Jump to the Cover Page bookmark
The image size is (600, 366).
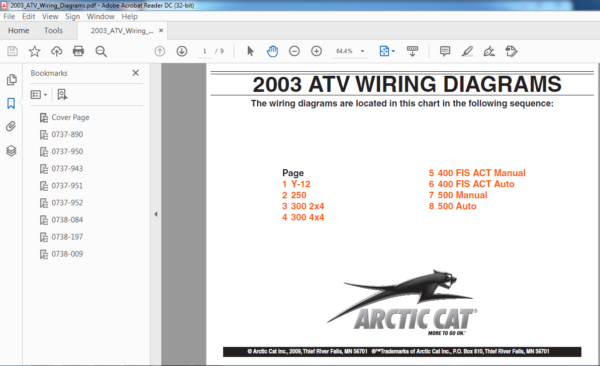(70, 118)
